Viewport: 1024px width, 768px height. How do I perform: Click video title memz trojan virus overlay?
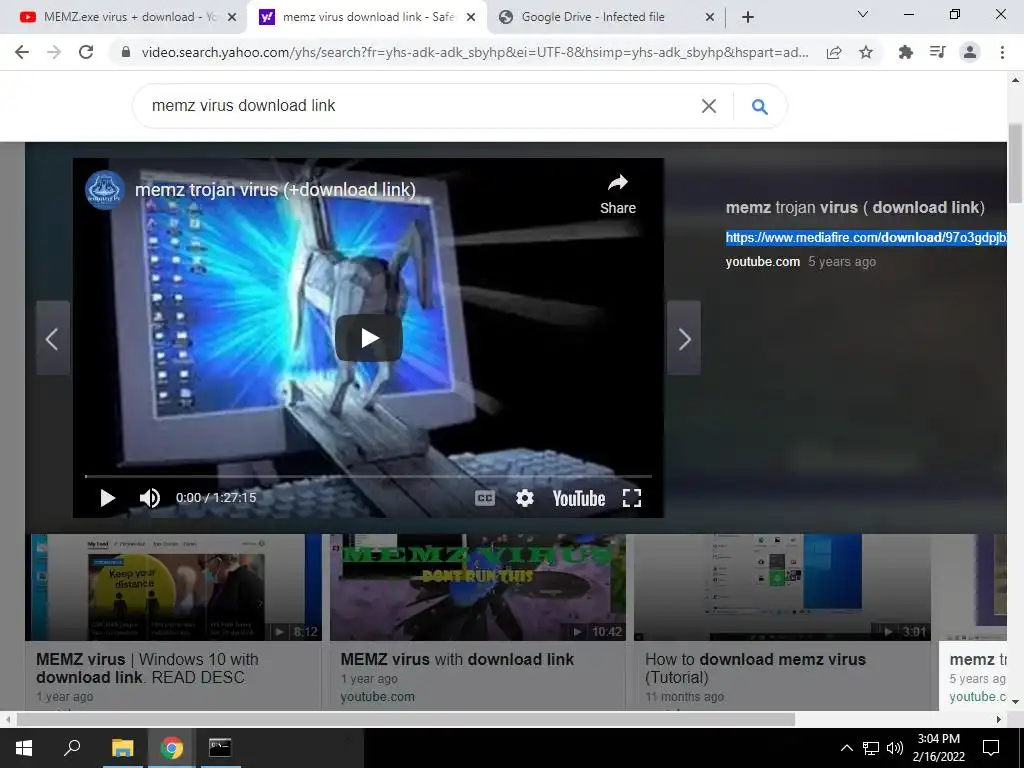[275, 190]
